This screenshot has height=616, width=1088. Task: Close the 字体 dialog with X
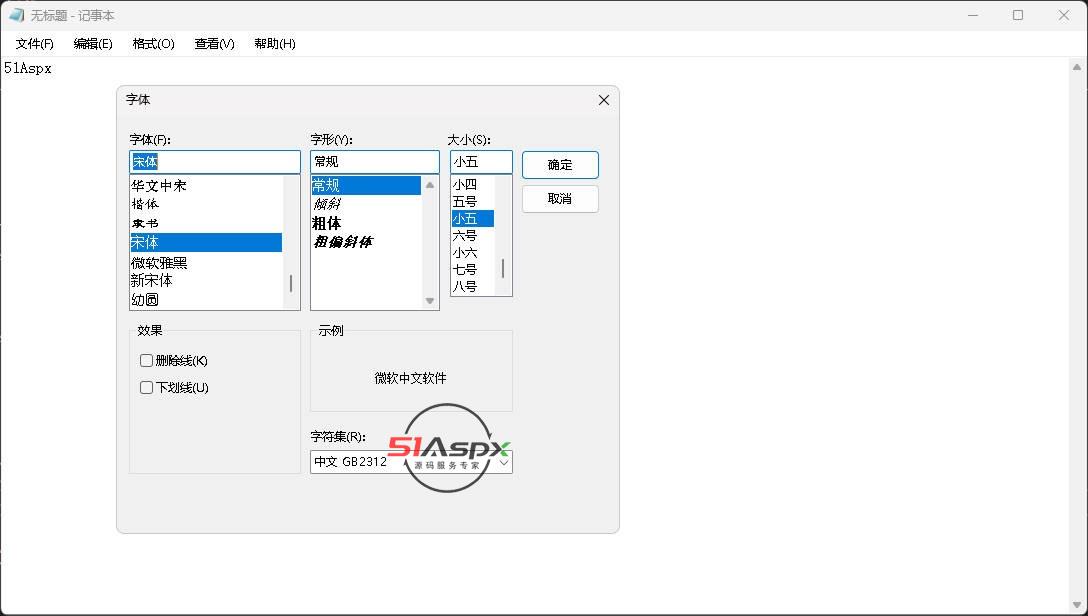tap(604, 100)
